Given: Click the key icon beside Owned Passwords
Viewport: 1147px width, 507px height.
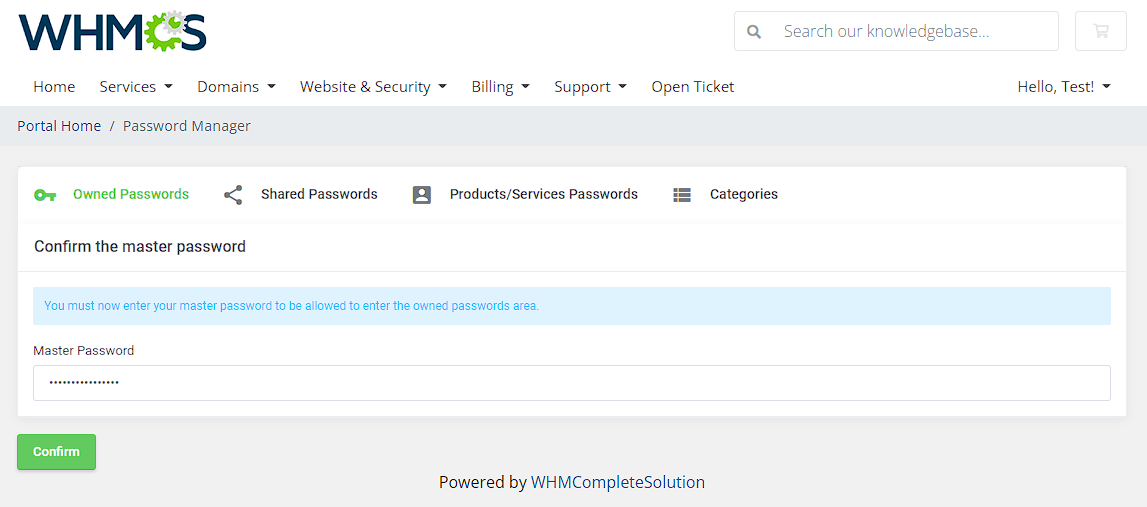Looking at the screenshot, I should tap(45, 195).
